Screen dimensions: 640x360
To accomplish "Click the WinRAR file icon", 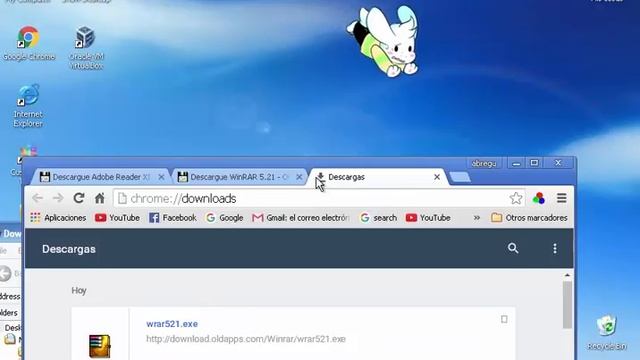I will tap(100, 346).
